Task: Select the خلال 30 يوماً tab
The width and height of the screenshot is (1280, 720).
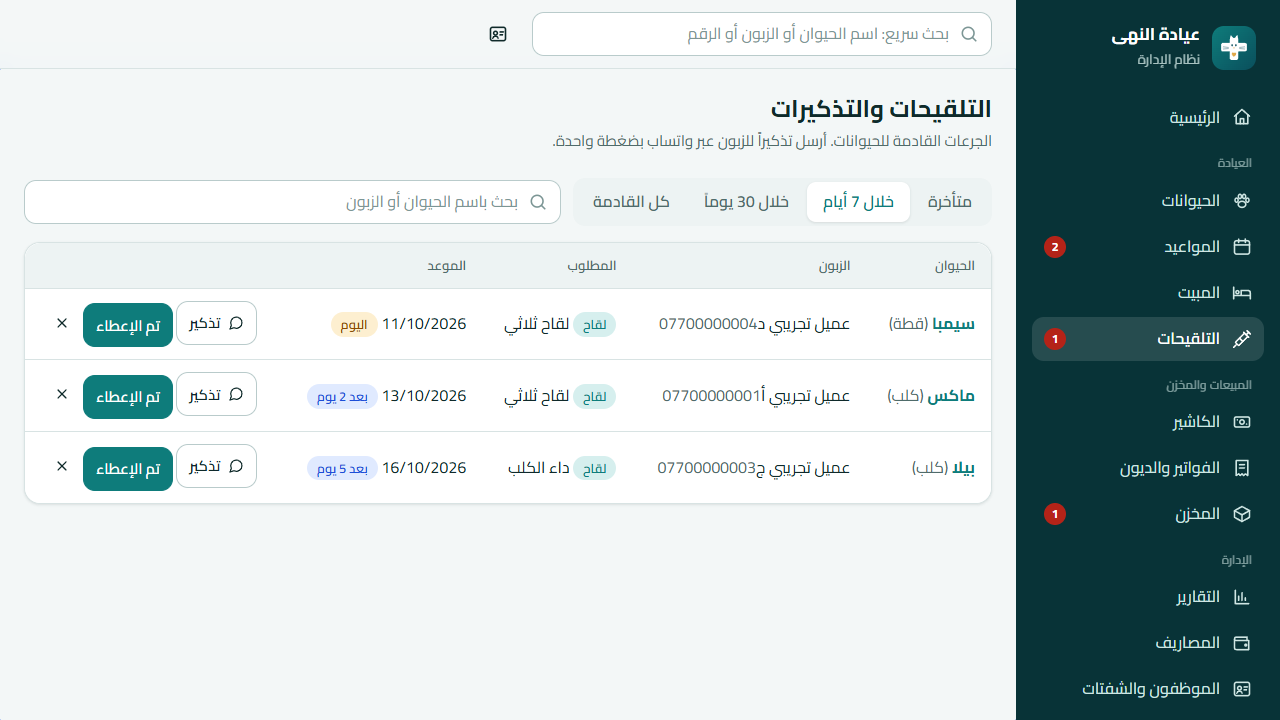Action: (747, 202)
